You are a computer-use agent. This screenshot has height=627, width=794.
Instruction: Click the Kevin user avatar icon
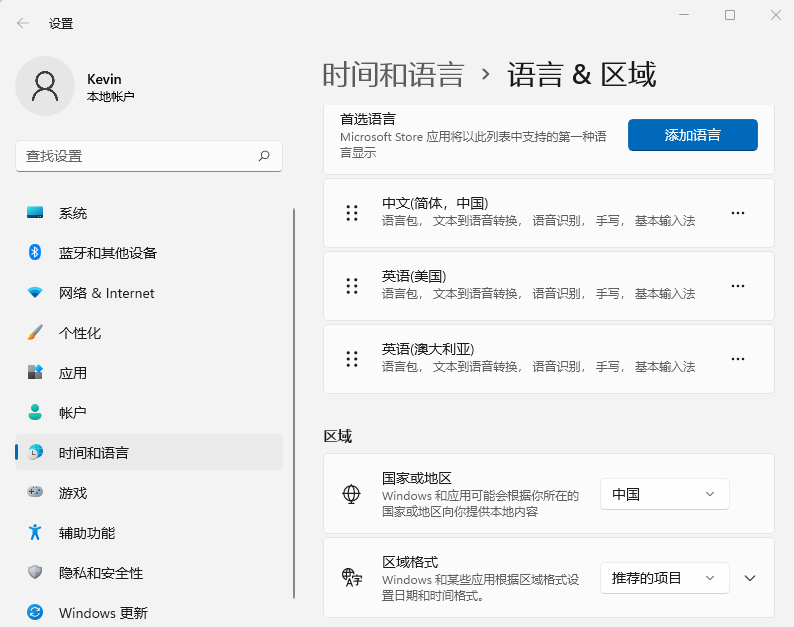coord(45,86)
